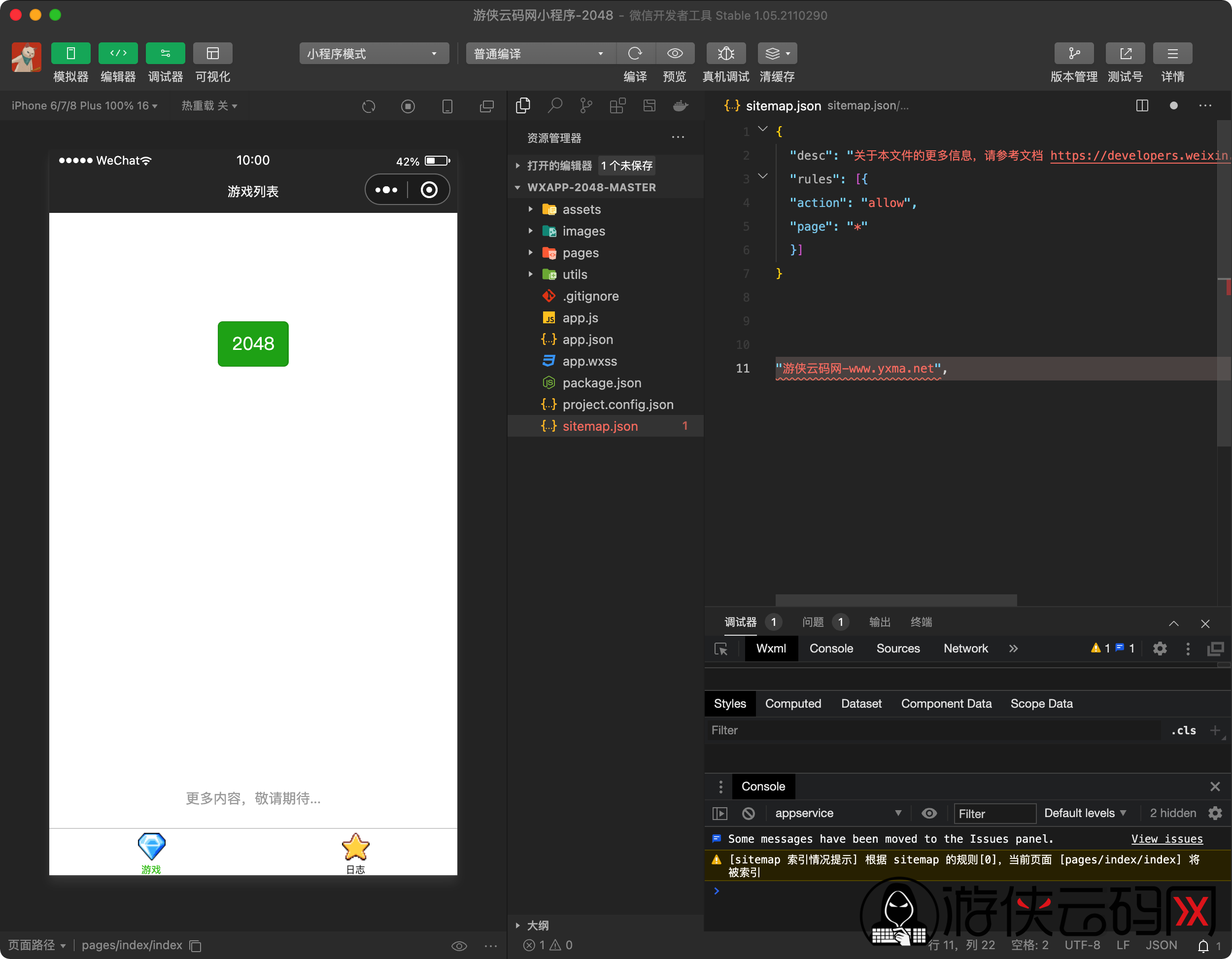
Task: Select the 游戏 tab in simulator
Action: click(x=151, y=854)
